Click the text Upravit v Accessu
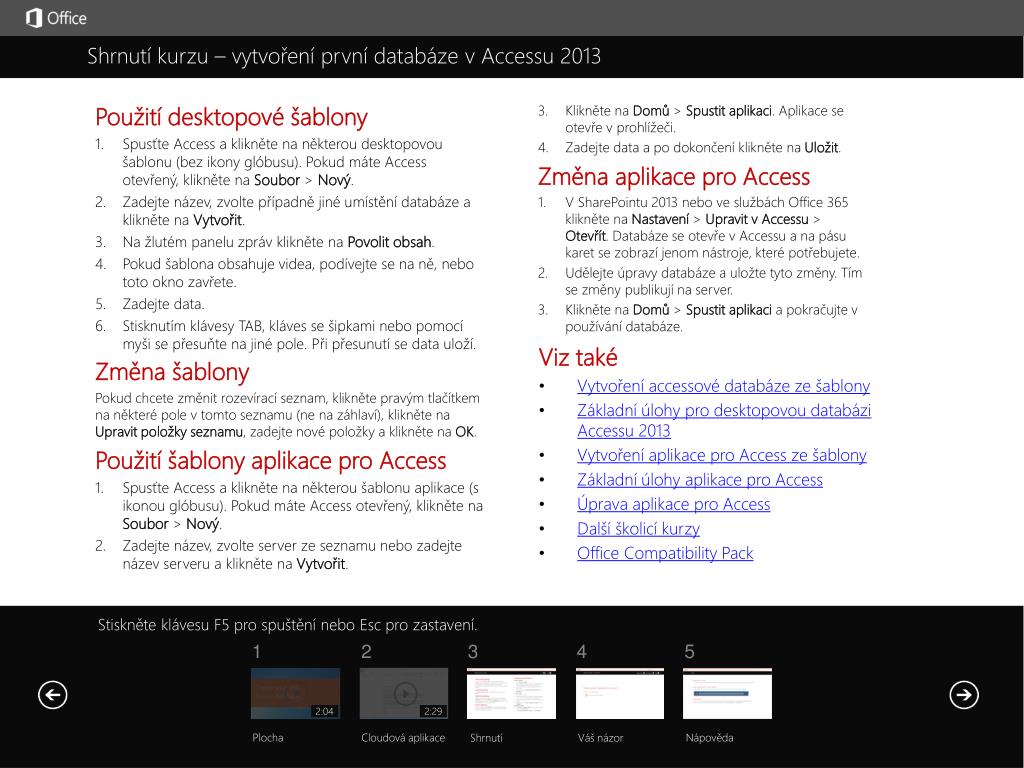Viewport: 1024px width, 768px height. pyautogui.click(x=757, y=219)
